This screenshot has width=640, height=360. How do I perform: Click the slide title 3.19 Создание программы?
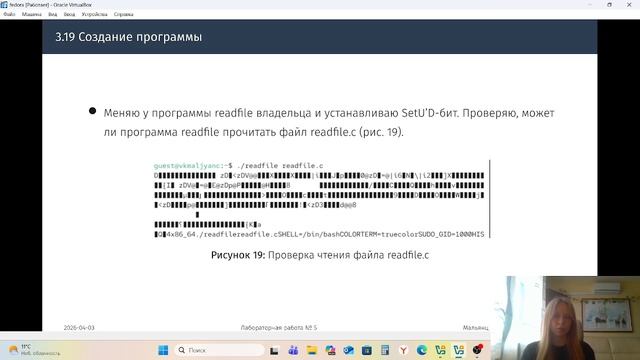point(129,37)
